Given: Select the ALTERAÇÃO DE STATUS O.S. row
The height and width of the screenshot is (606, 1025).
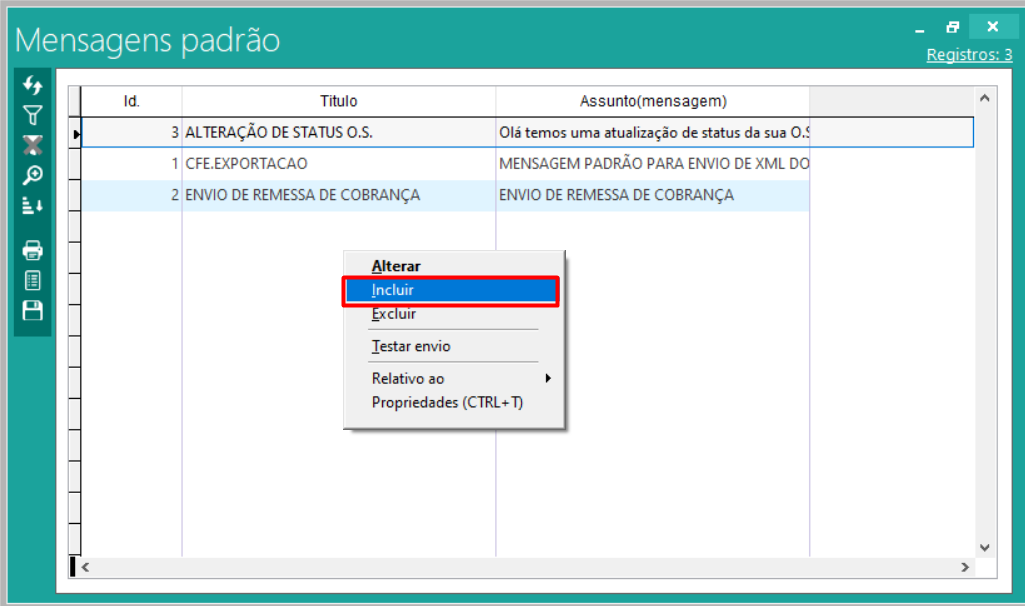Looking at the screenshot, I should tap(528, 133).
